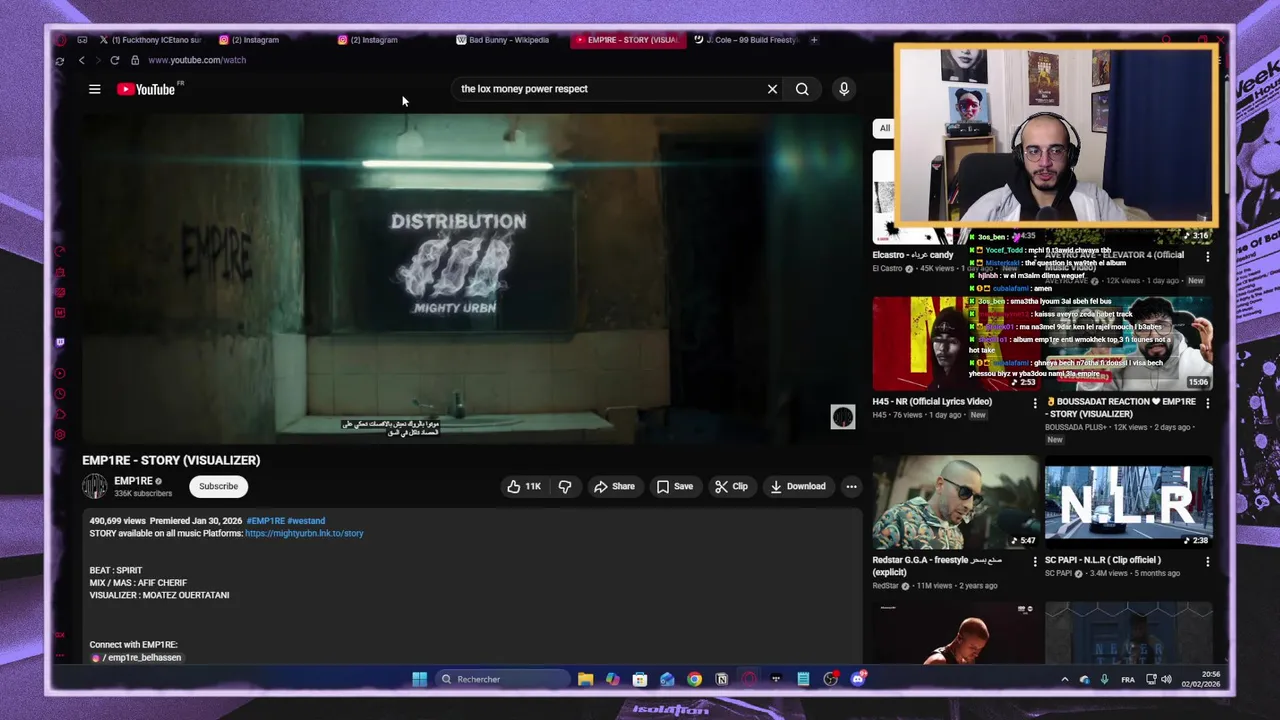Open more actions menu beside Download
The height and width of the screenshot is (720, 1280).
point(851,486)
